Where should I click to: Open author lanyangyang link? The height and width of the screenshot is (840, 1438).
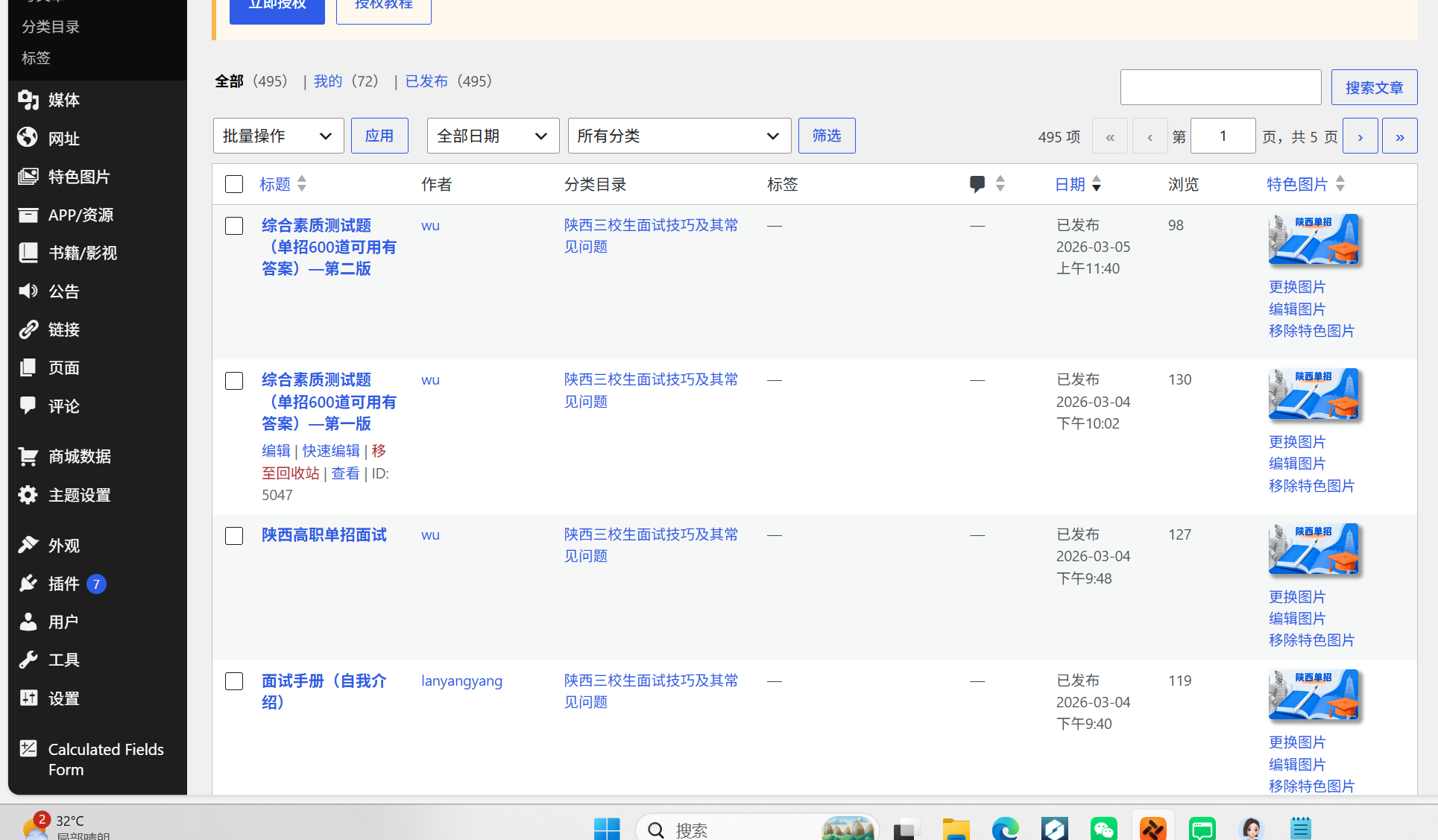tap(461, 680)
